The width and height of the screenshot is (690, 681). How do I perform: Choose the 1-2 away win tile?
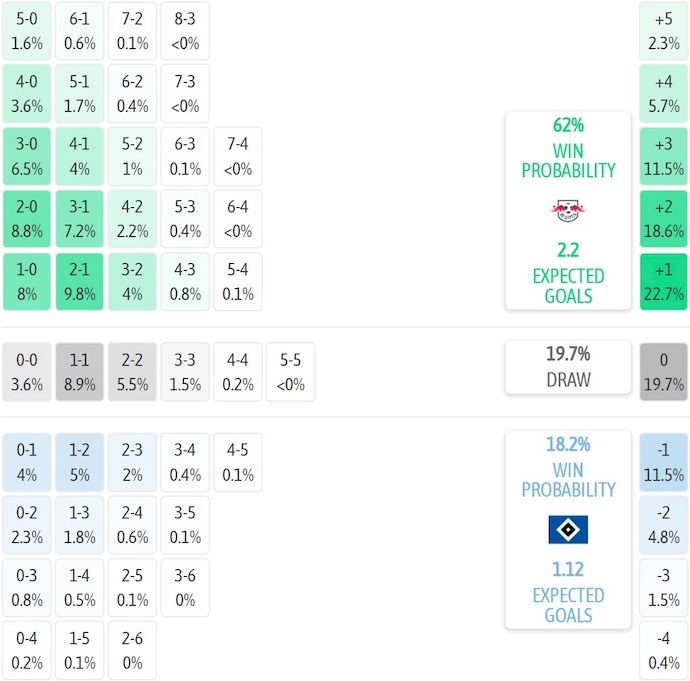coord(80,463)
